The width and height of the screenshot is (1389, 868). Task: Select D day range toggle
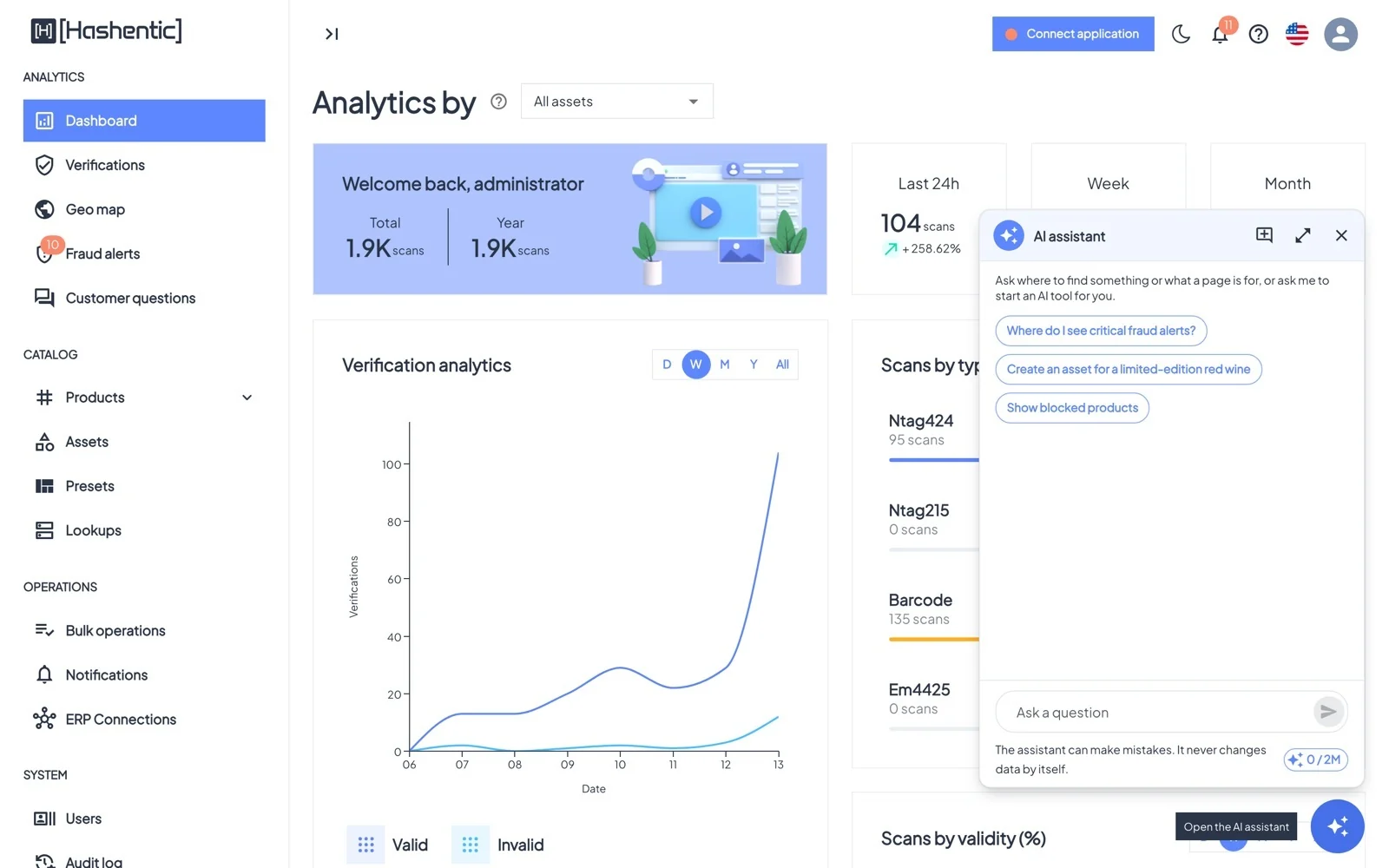pyautogui.click(x=667, y=365)
